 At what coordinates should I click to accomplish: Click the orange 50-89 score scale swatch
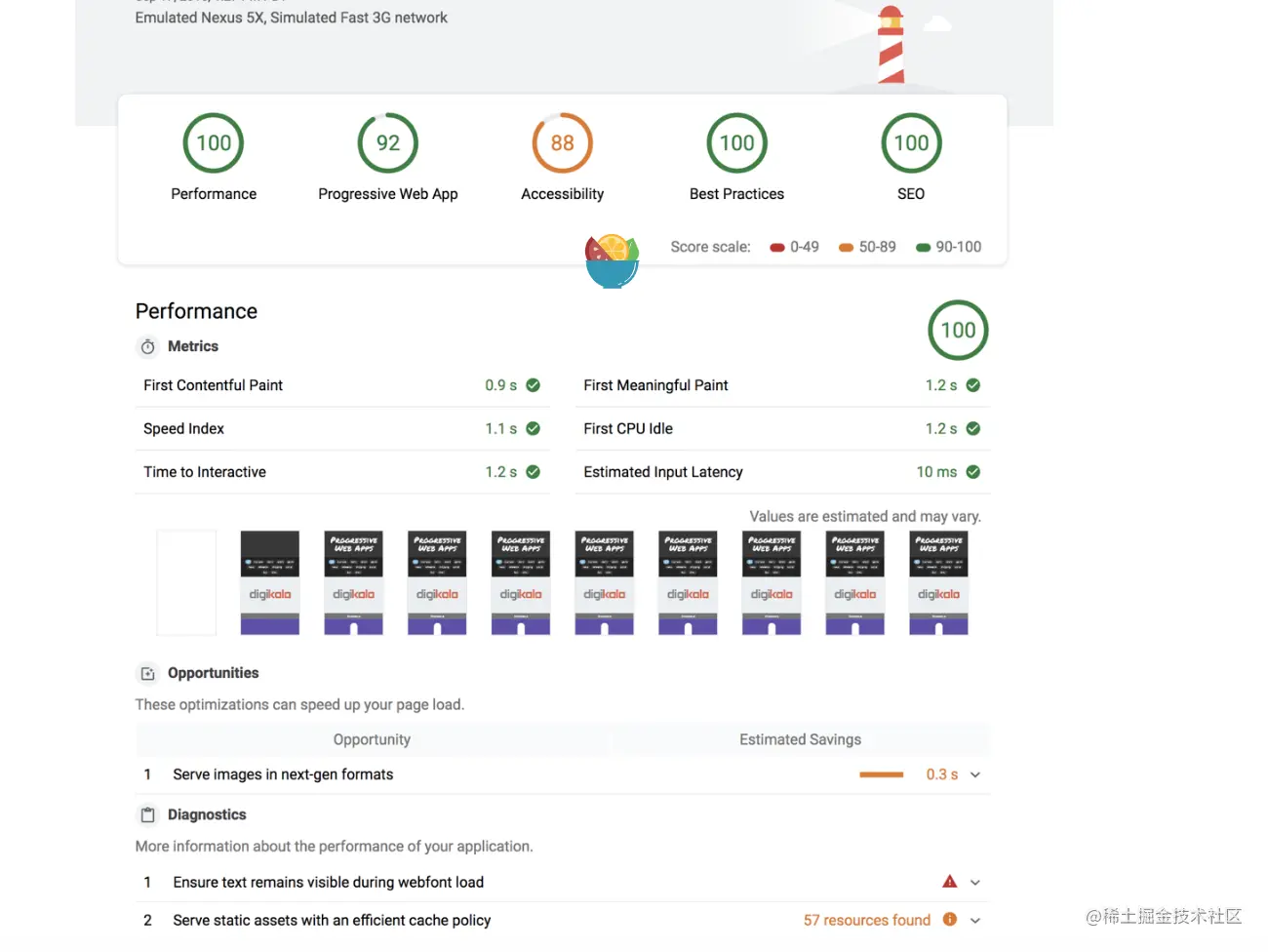click(x=847, y=248)
